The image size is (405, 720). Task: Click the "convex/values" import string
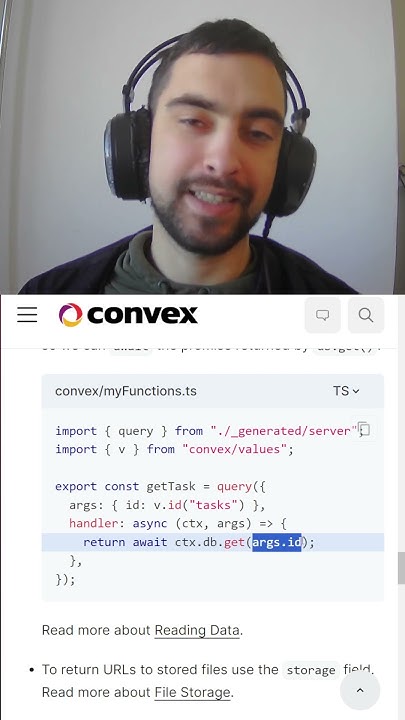(235, 449)
